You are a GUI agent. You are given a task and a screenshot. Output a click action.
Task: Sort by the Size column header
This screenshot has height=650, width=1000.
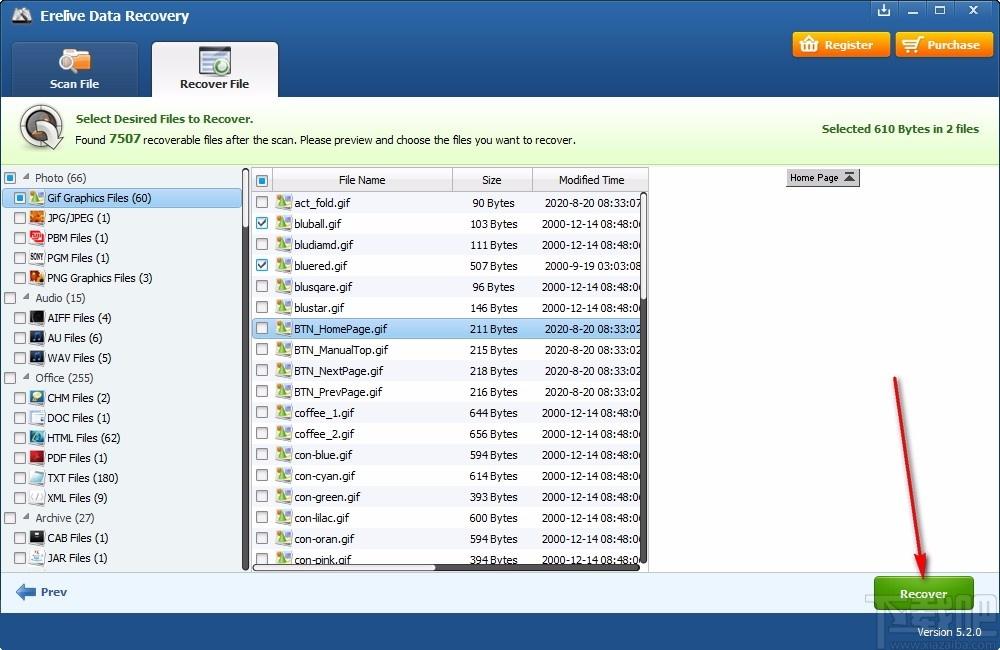[x=492, y=180]
